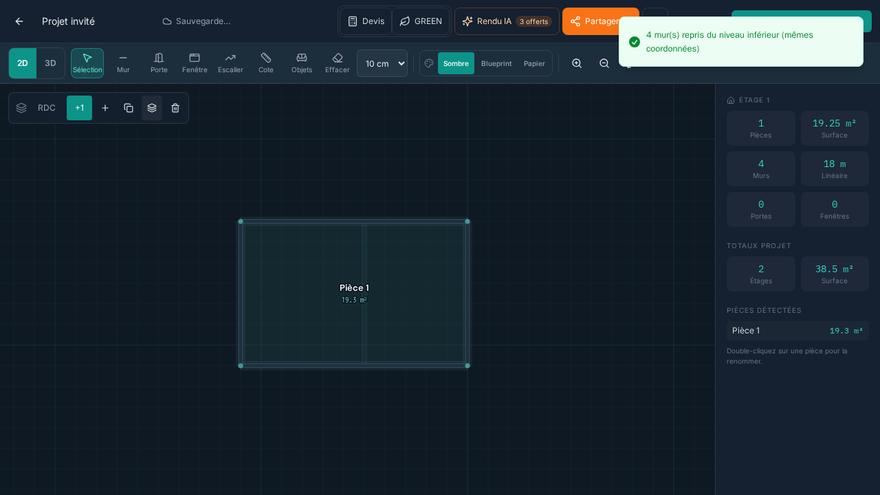
Task: Click the bottom-right wall corner node
Action: pyautogui.click(x=468, y=365)
